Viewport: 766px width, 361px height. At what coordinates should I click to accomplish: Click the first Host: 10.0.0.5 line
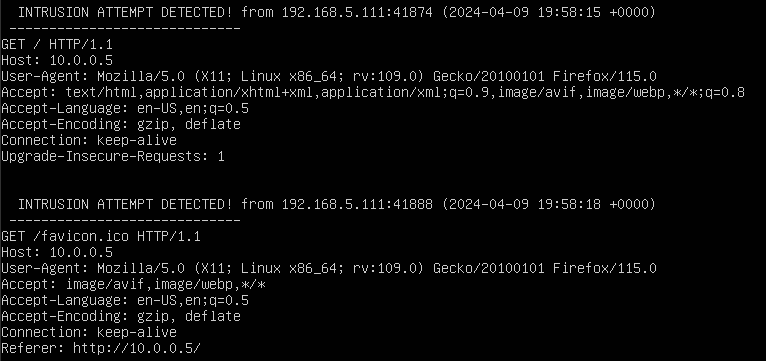pyautogui.click(x=57, y=61)
